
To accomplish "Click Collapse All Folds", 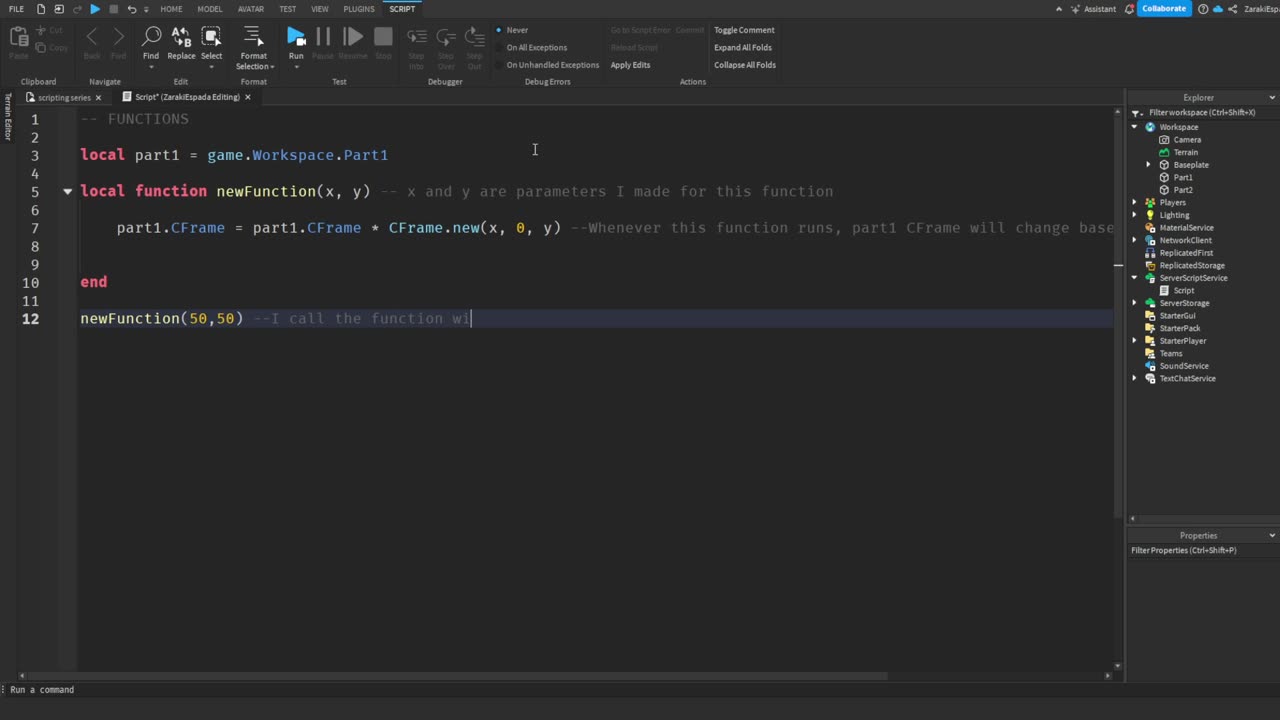I will 745,65.
